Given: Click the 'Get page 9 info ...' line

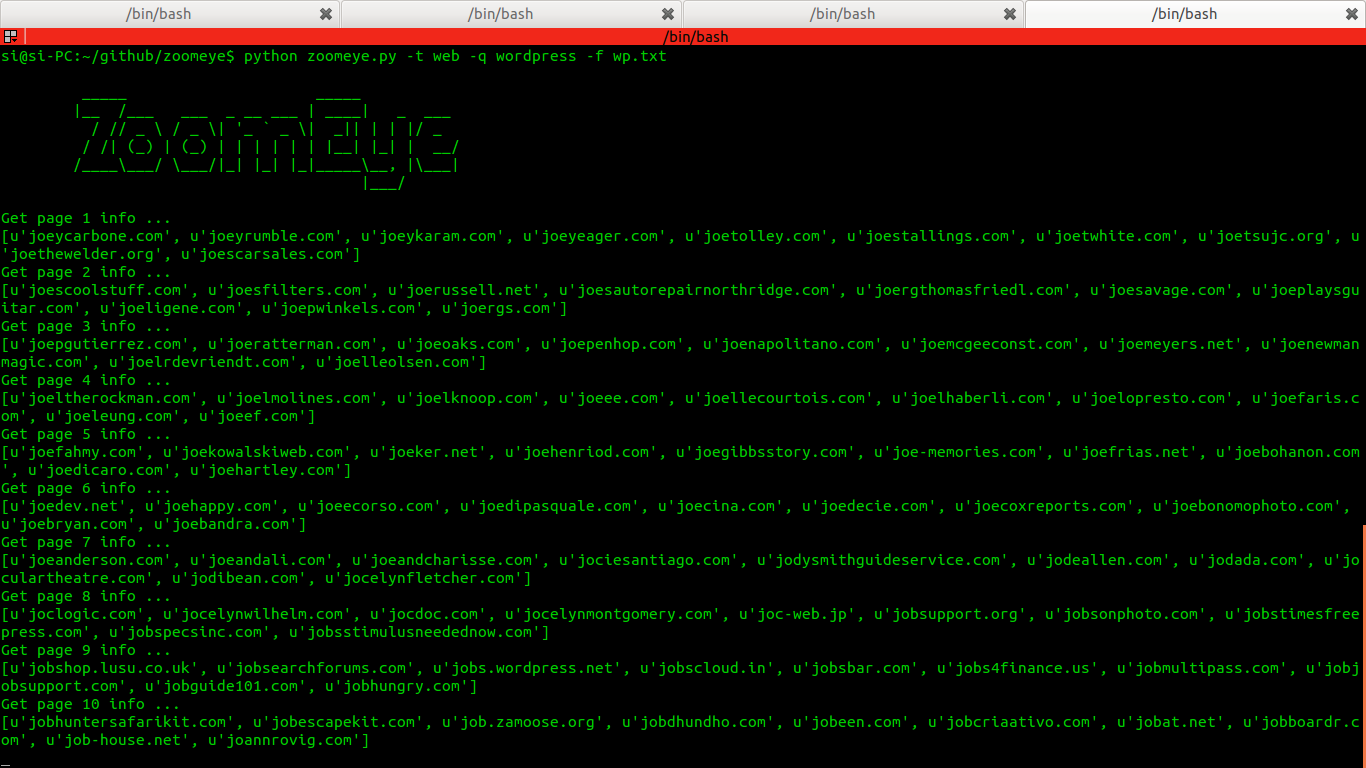Looking at the screenshot, I should (x=86, y=650).
